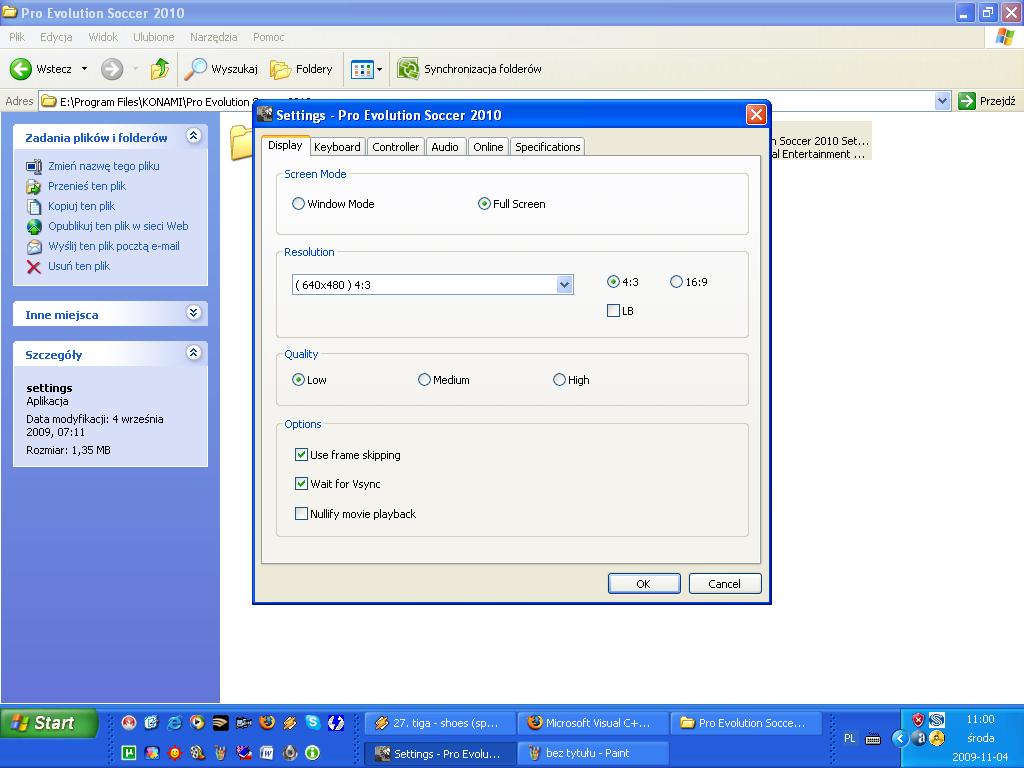Launch Skype from Quick Launch
The width and height of the screenshot is (1024, 768).
point(313,722)
